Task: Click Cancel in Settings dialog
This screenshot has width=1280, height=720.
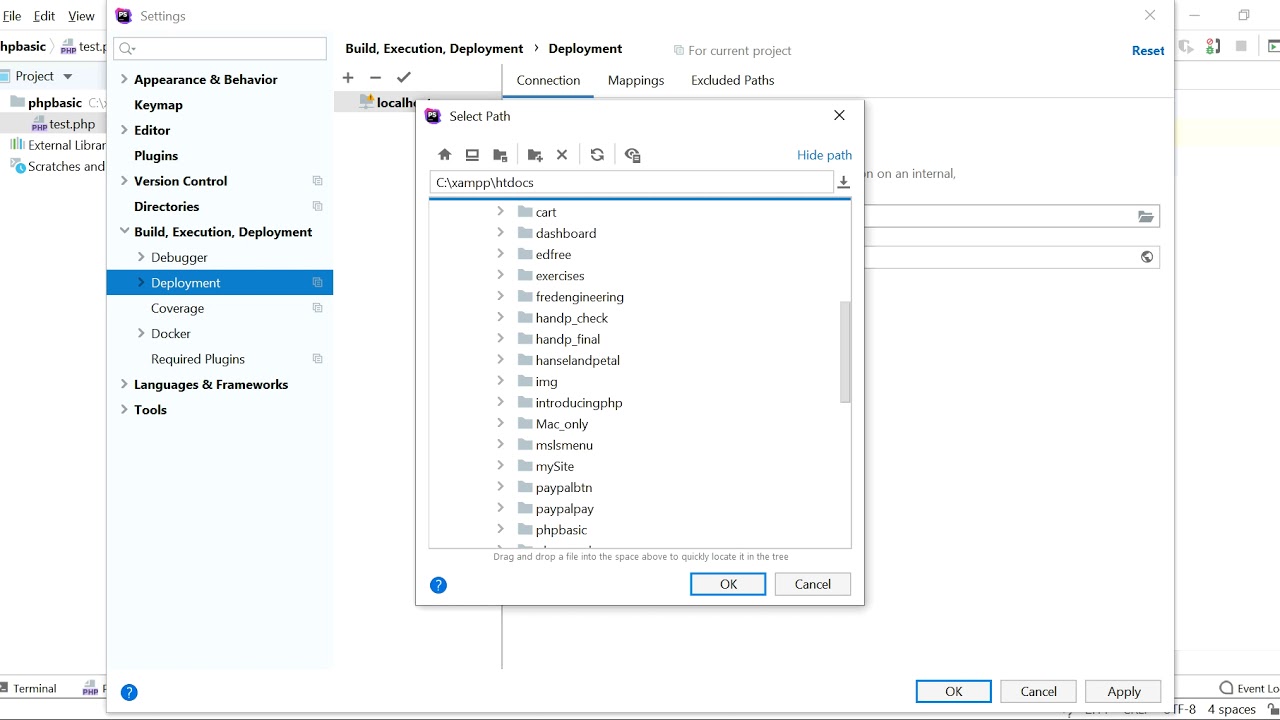Action: click(x=1039, y=692)
